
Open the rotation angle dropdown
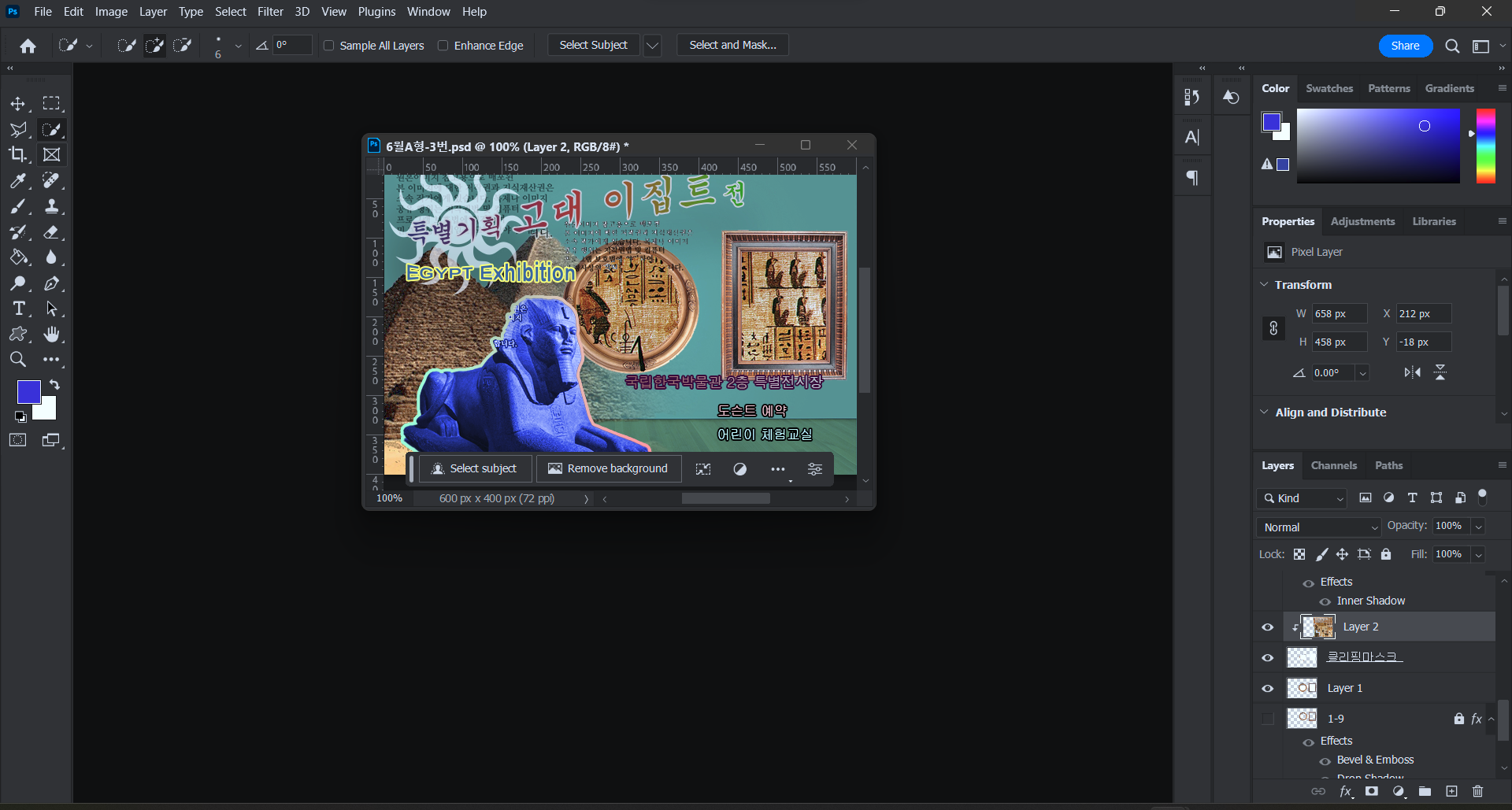[1362, 373]
